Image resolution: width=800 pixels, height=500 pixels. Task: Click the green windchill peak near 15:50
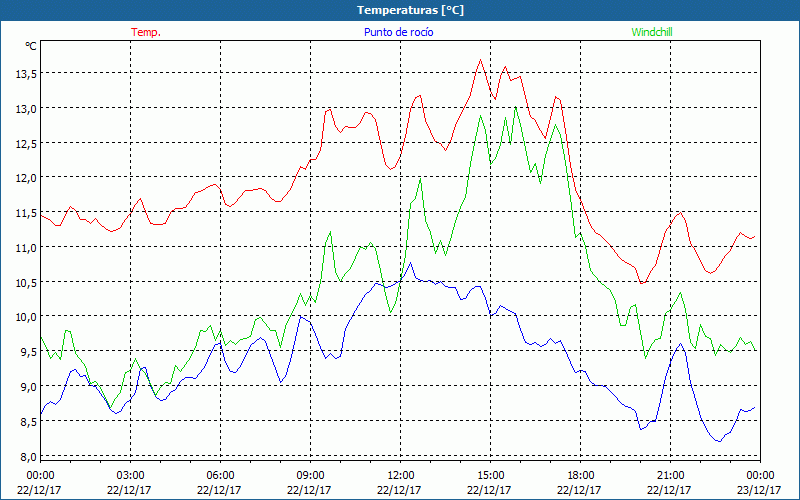click(516, 107)
